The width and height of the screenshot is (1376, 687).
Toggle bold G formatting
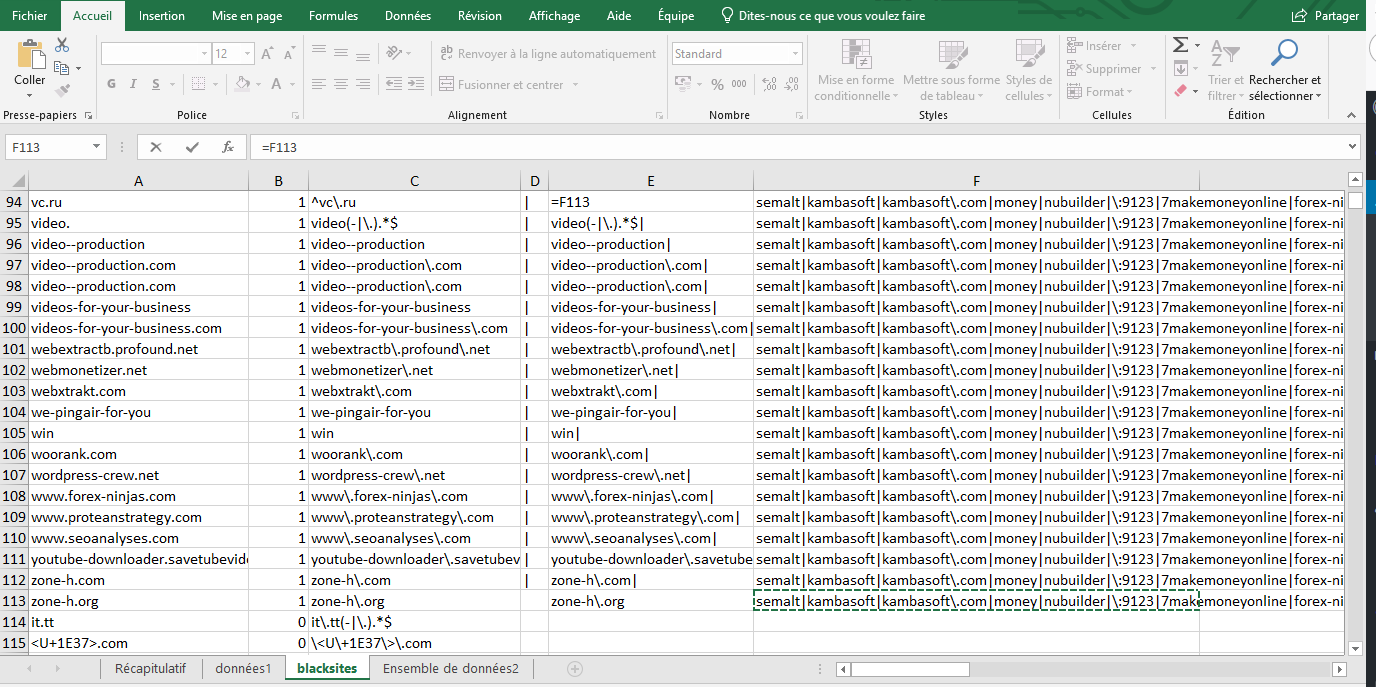(111, 84)
